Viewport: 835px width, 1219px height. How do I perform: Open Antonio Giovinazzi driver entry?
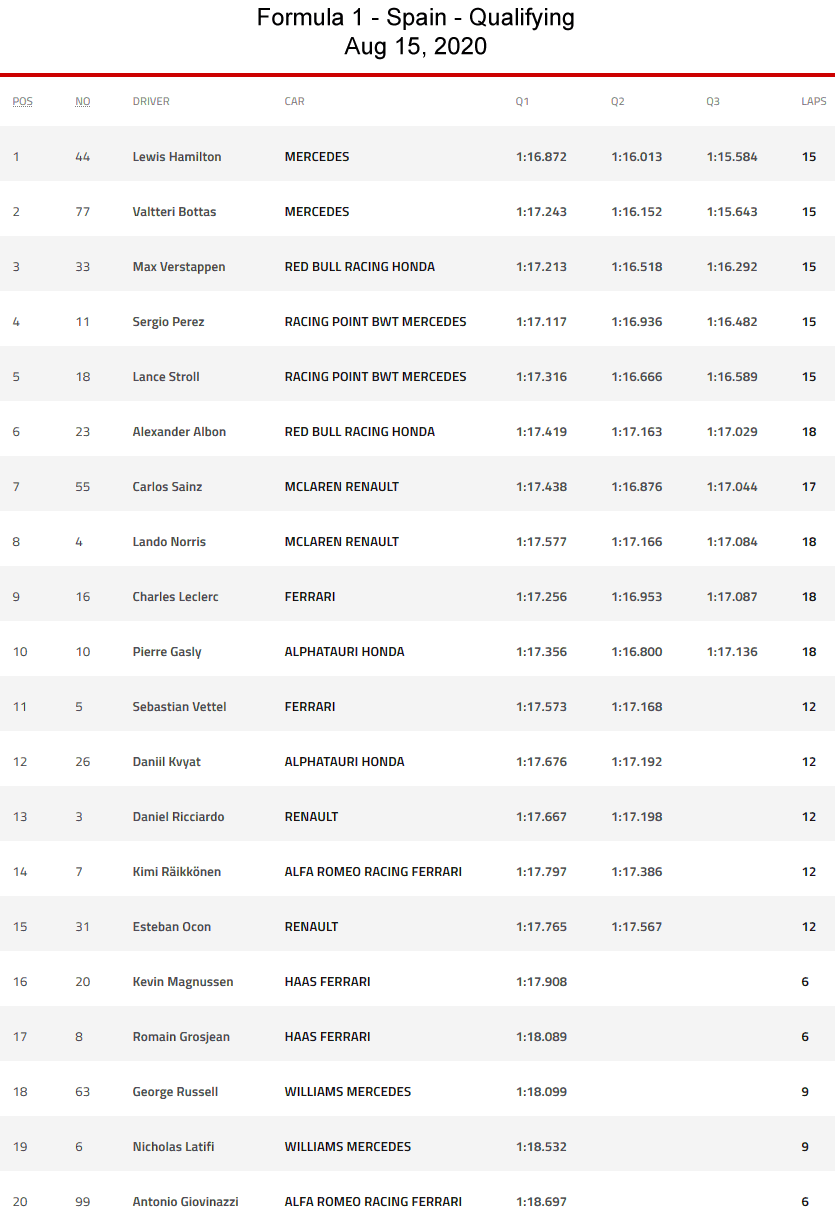(185, 1202)
